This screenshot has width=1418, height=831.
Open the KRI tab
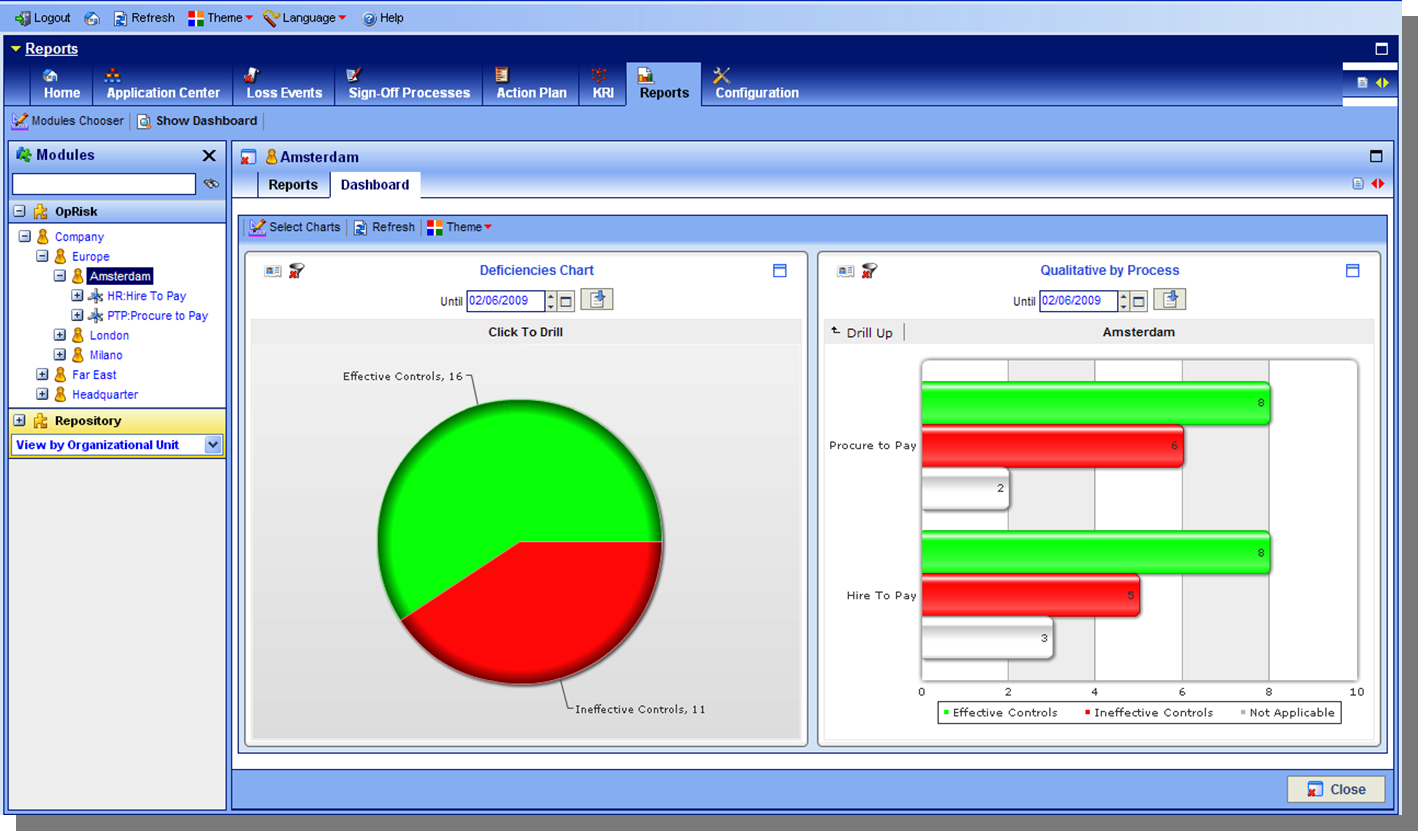click(x=602, y=85)
